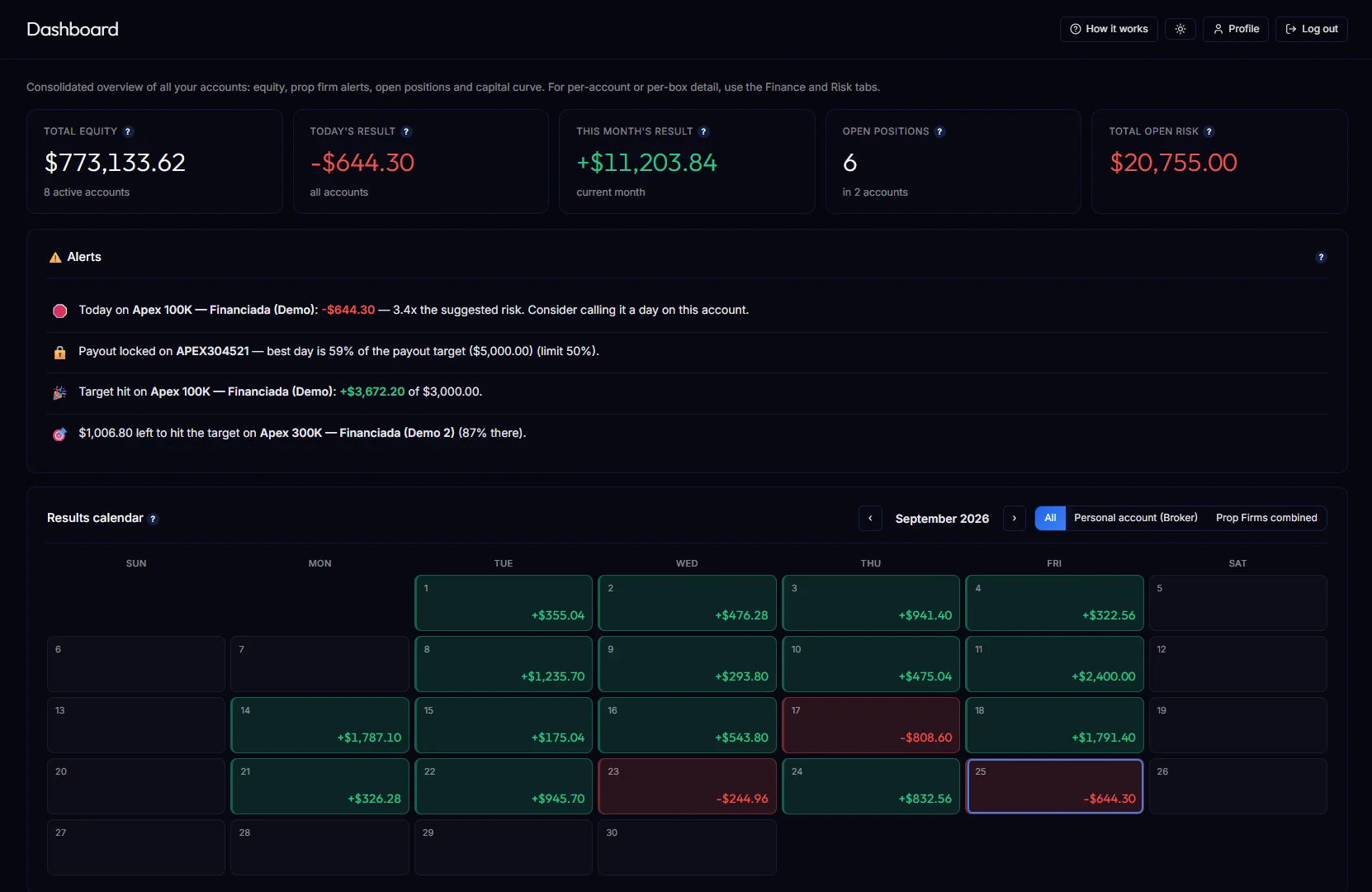Open September 25 calendar day
Viewport: 1372px width, 892px height.
tap(1054, 786)
